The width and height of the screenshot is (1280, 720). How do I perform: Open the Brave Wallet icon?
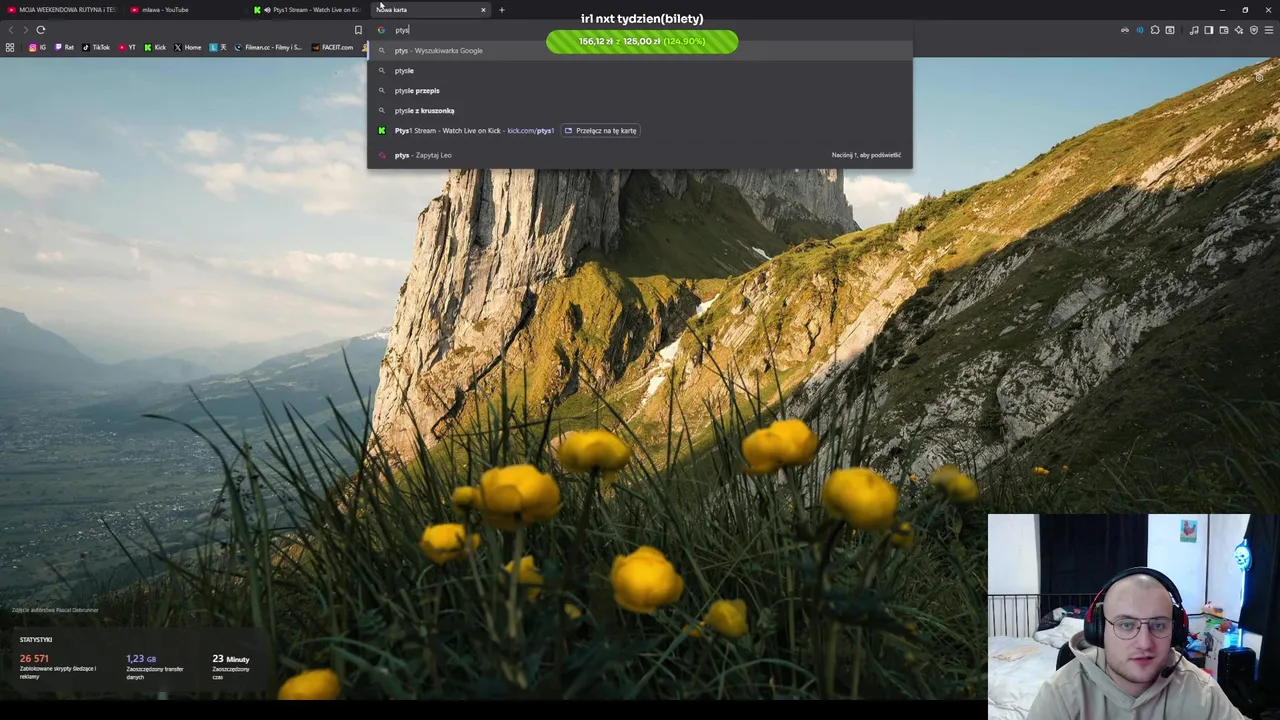[x=1224, y=30]
